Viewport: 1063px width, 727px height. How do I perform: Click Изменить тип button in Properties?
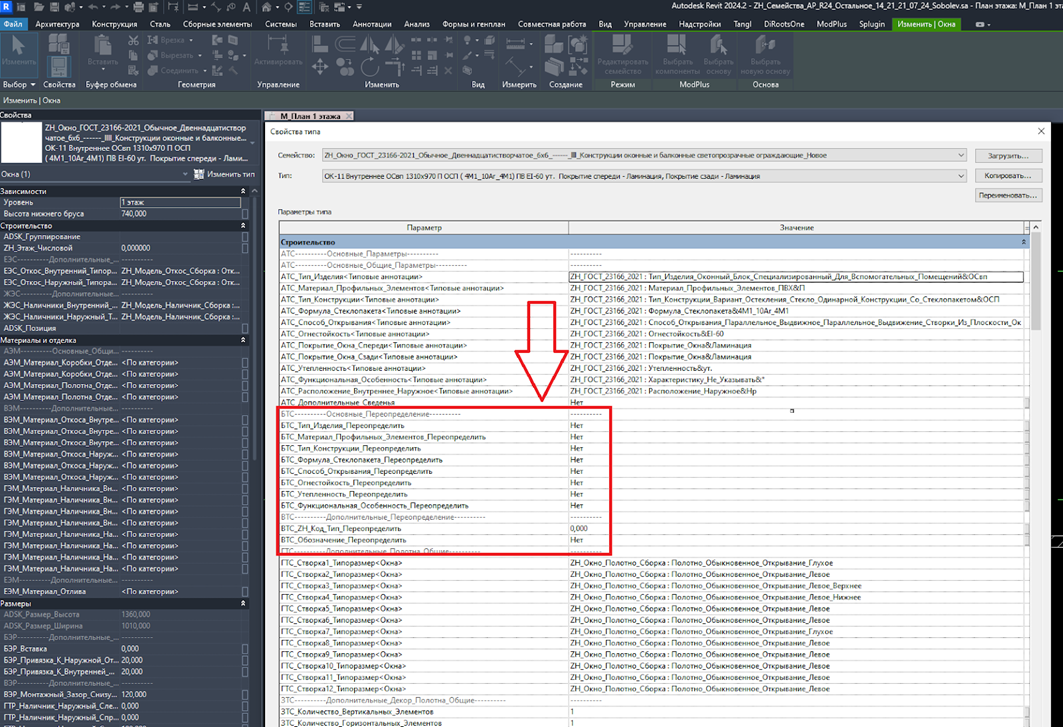224,174
